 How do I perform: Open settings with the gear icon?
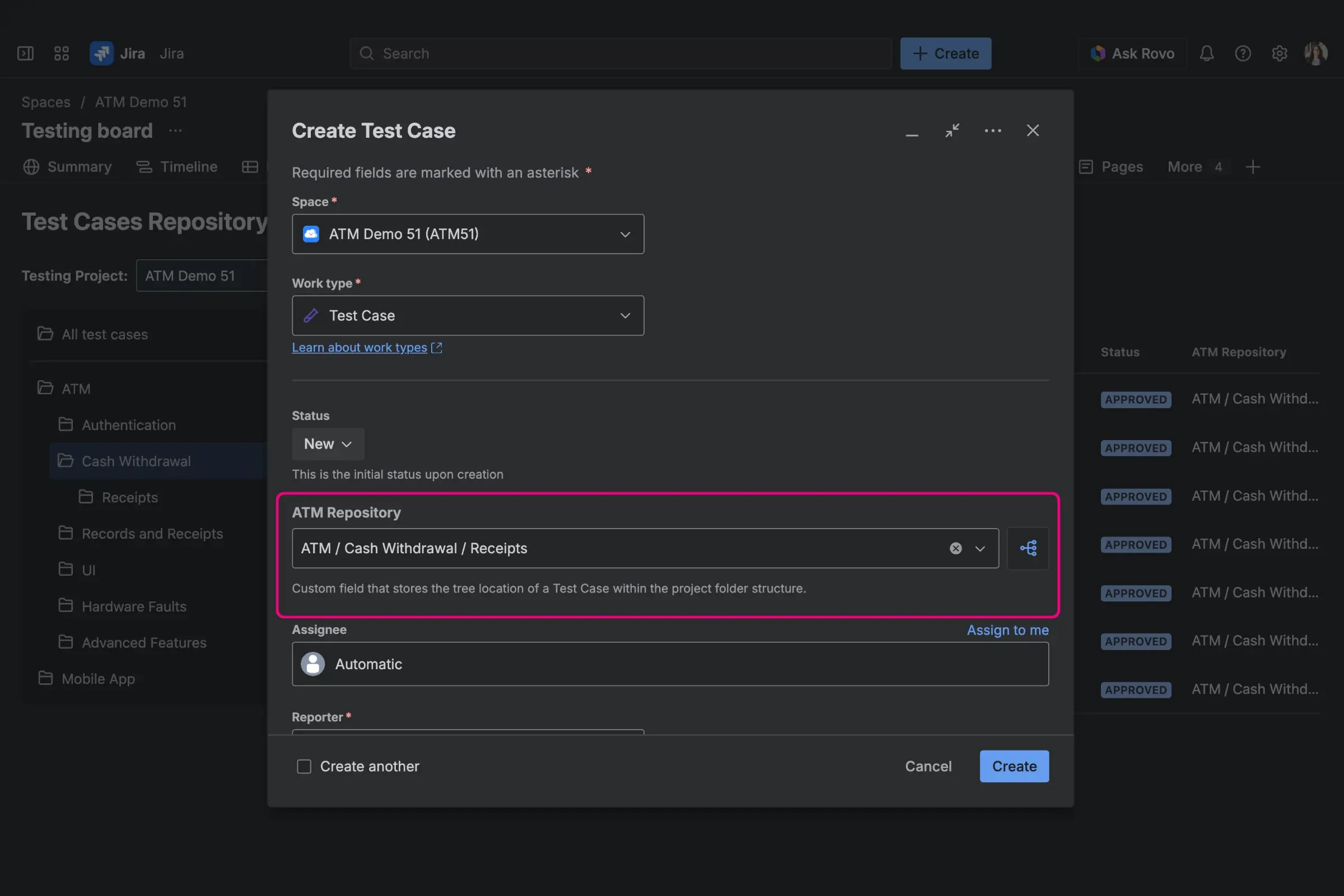(1280, 53)
